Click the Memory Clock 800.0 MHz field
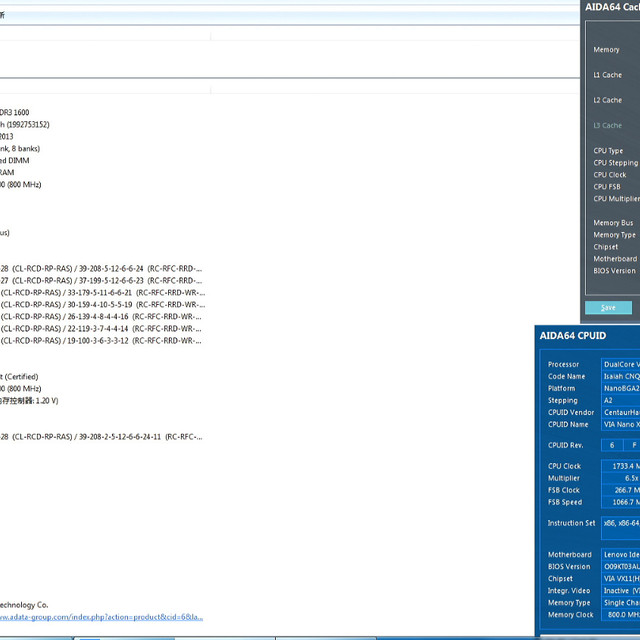Image resolution: width=640 pixels, height=640 pixels. pos(620,615)
